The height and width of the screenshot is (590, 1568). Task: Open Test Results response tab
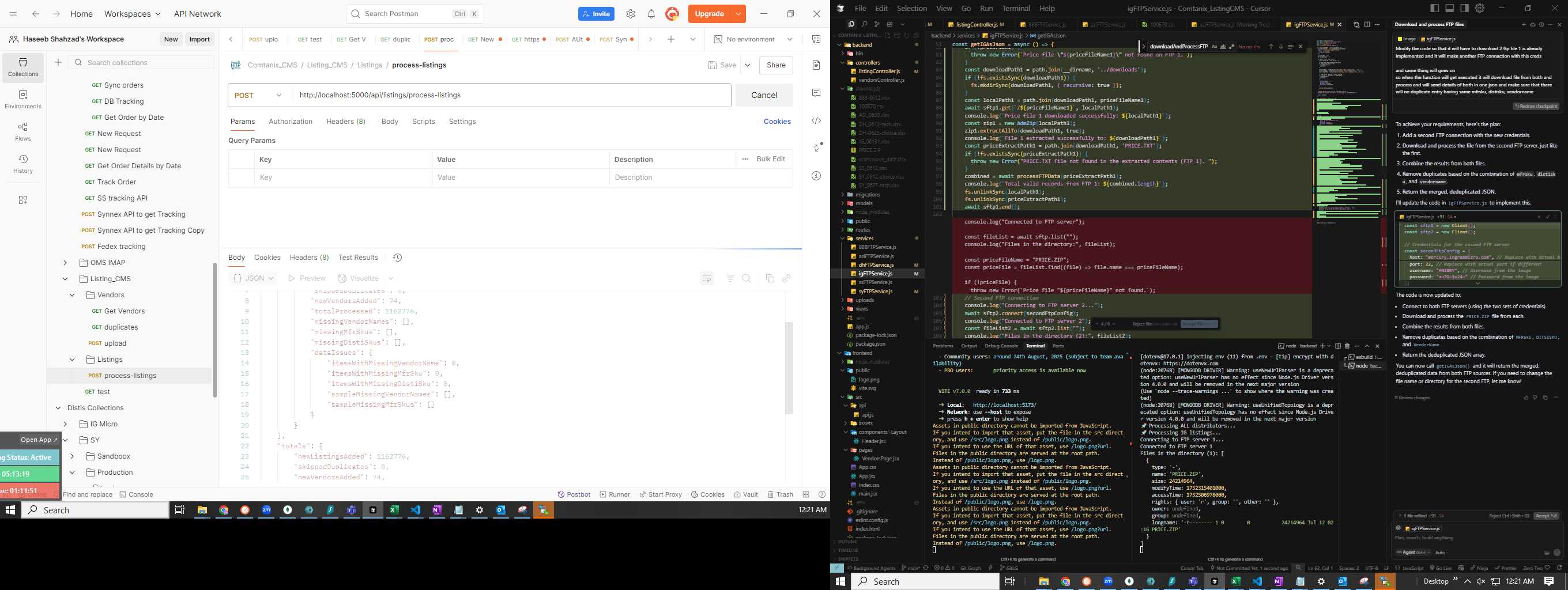coord(358,258)
